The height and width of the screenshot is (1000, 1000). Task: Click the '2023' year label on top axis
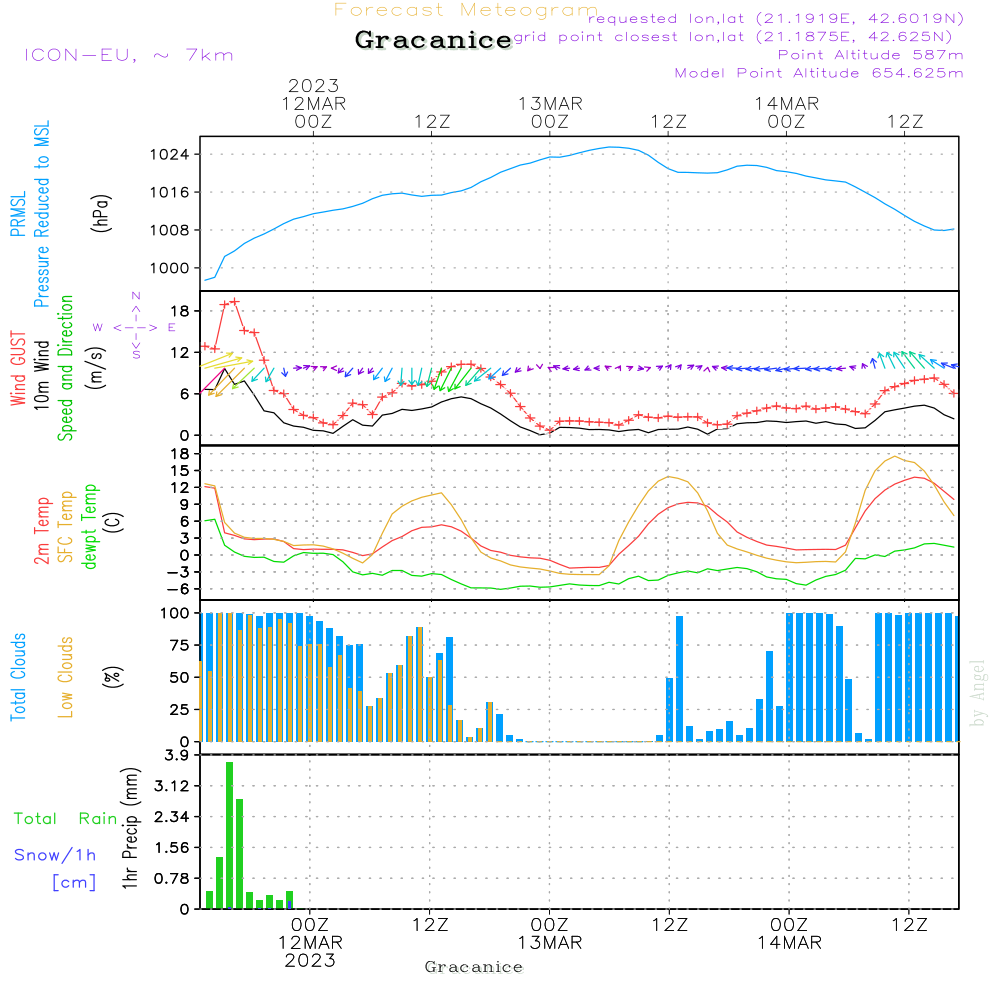(313, 85)
